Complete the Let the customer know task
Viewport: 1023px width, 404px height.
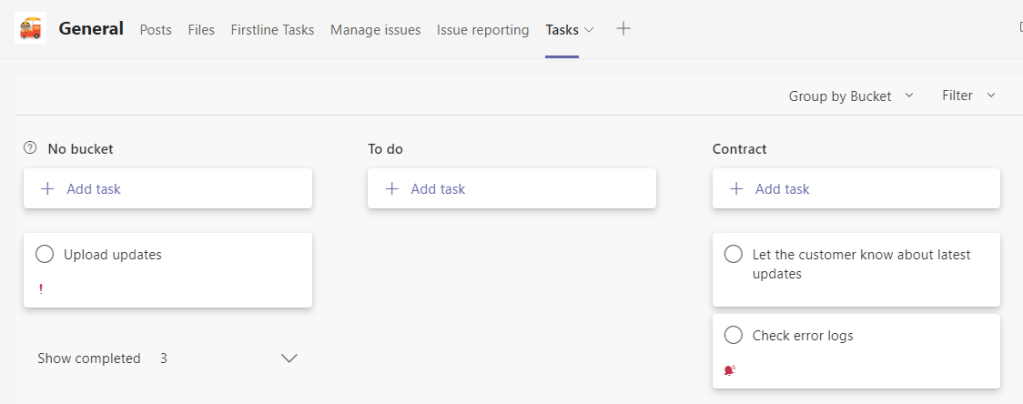(x=733, y=254)
